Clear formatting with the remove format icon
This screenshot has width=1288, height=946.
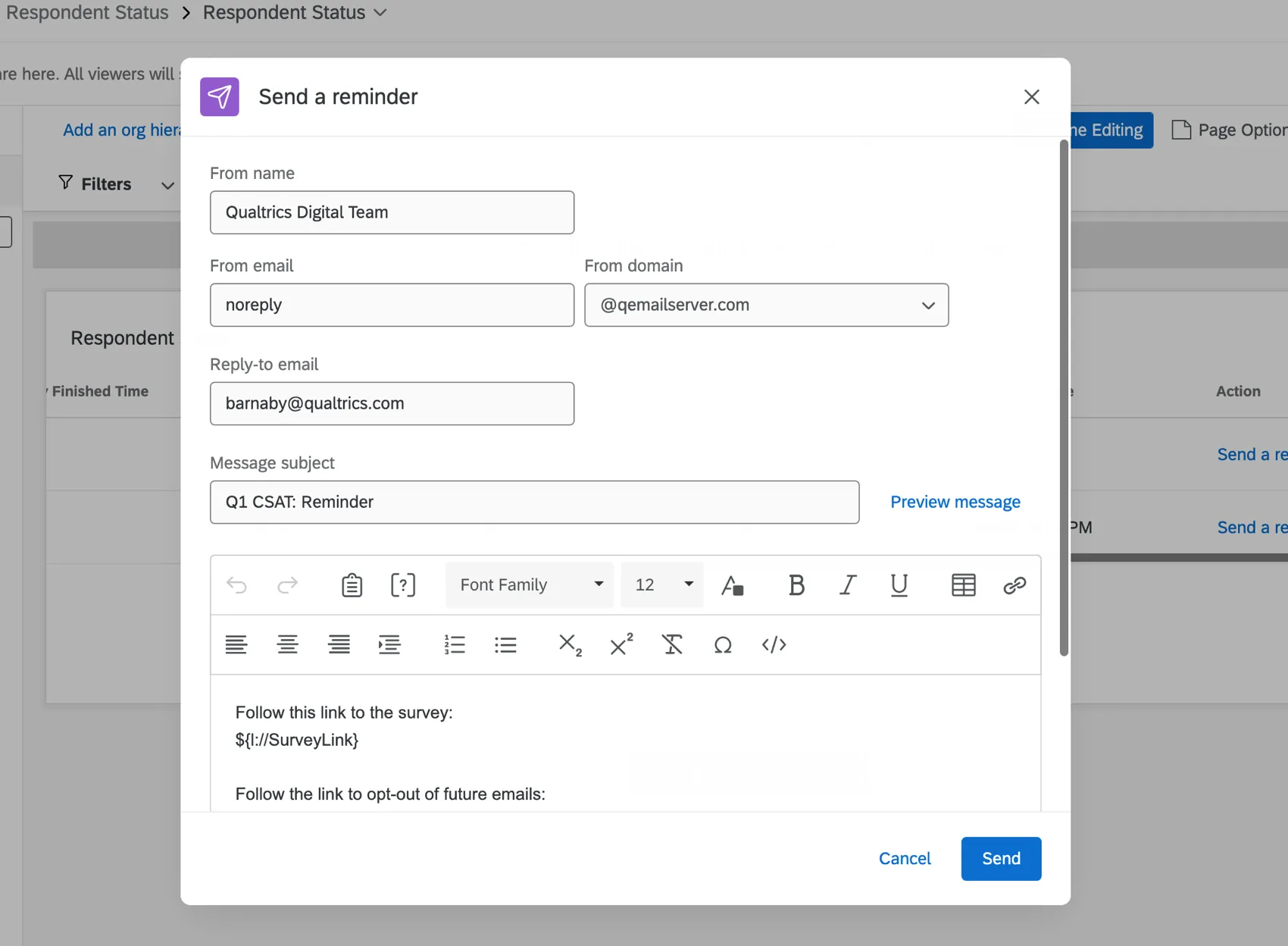click(x=672, y=644)
